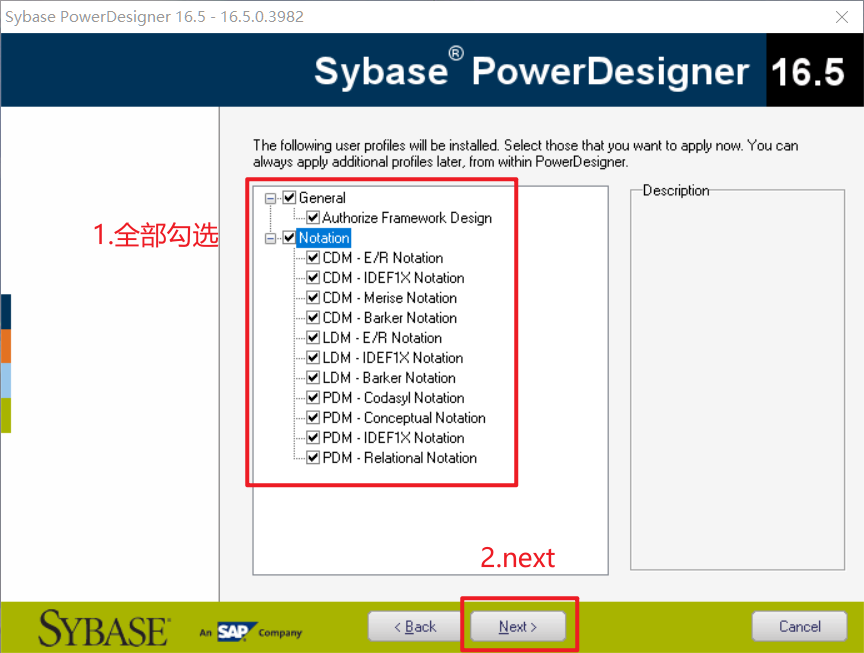This screenshot has width=864, height=653.
Task: Toggle PDM - IDEF1X Notation checkbox
Action: tap(313, 438)
